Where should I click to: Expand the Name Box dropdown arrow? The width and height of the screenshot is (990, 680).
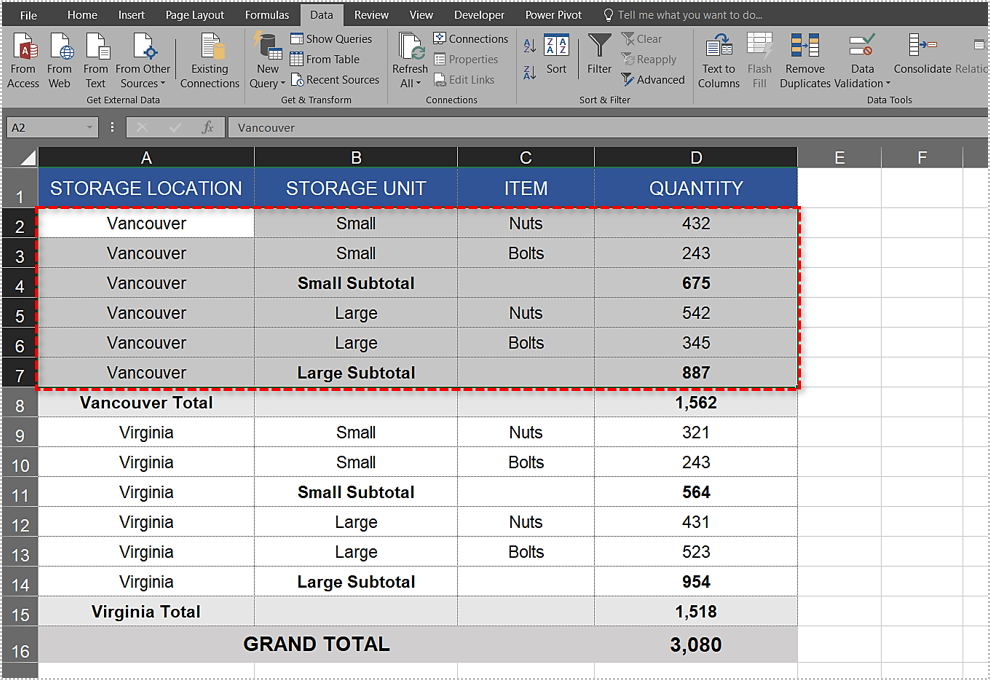click(90, 128)
